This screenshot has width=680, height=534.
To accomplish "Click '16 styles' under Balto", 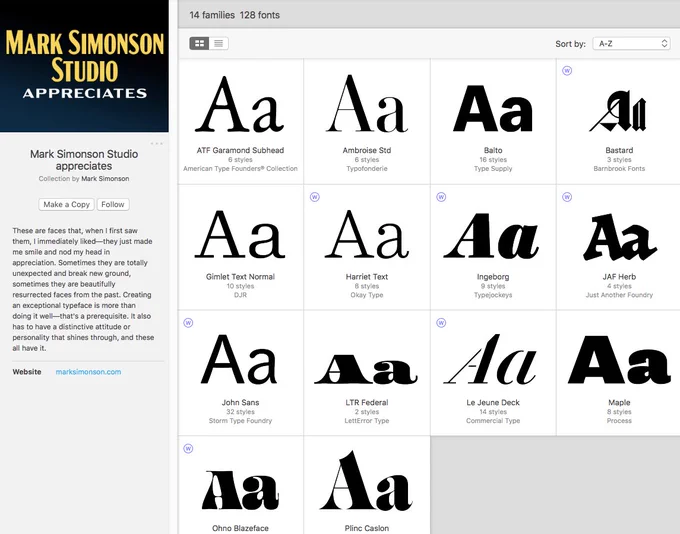I will click(493, 160).
